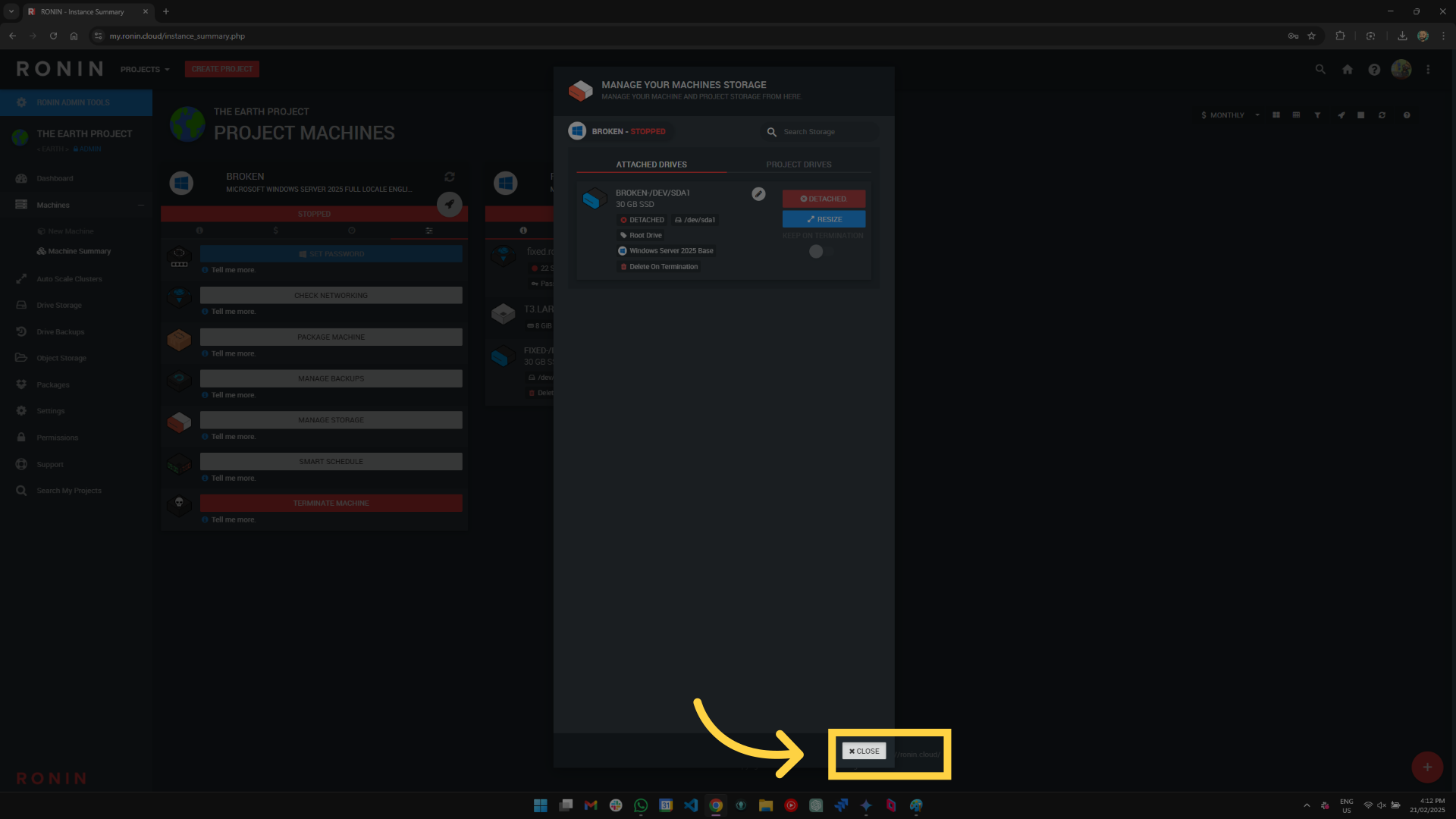Click the home icon in top header
This screenshot has width=1456, height=819.
(1348, 69)
